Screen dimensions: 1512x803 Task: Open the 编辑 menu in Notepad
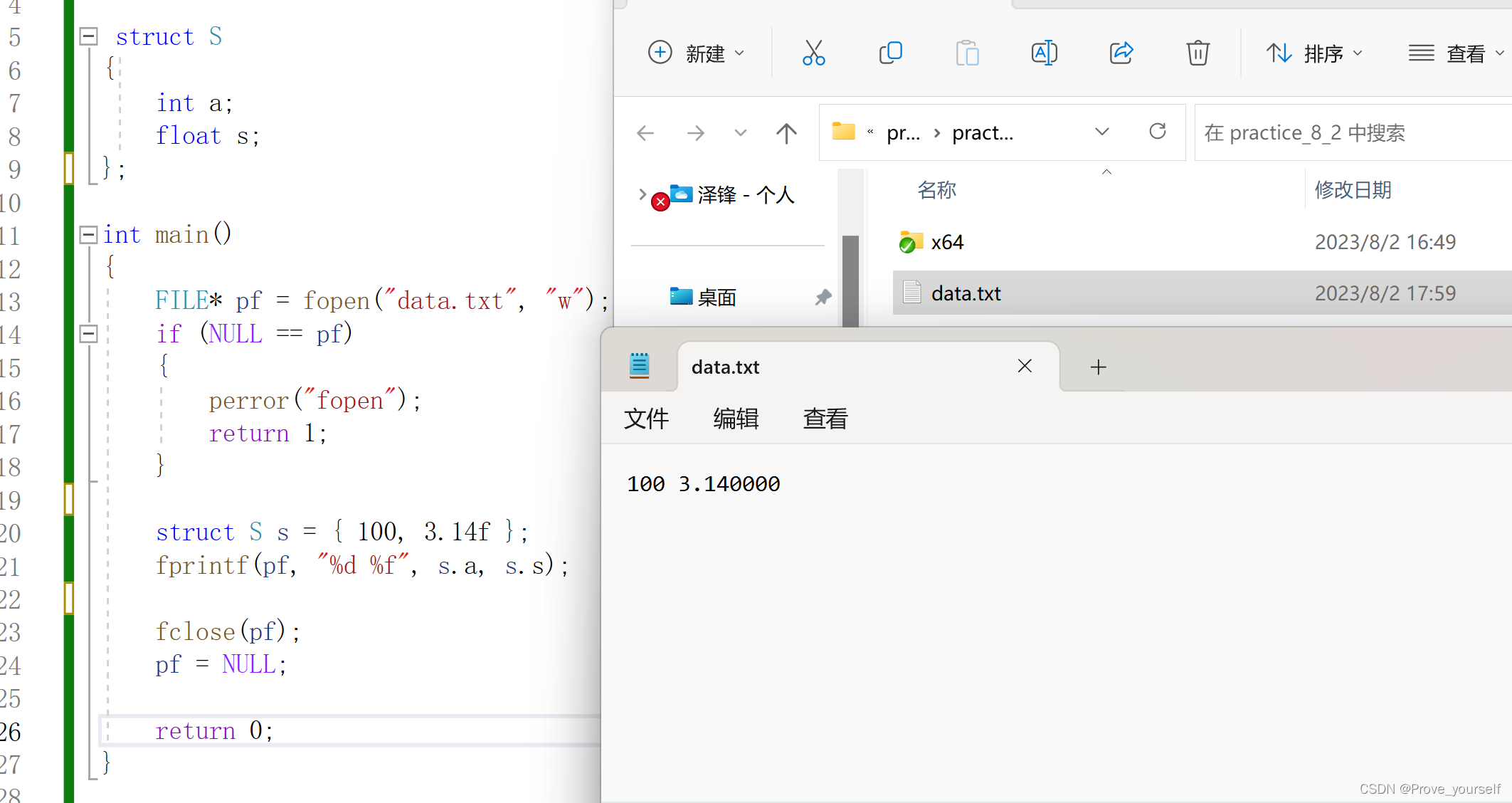tap(736, 419)
